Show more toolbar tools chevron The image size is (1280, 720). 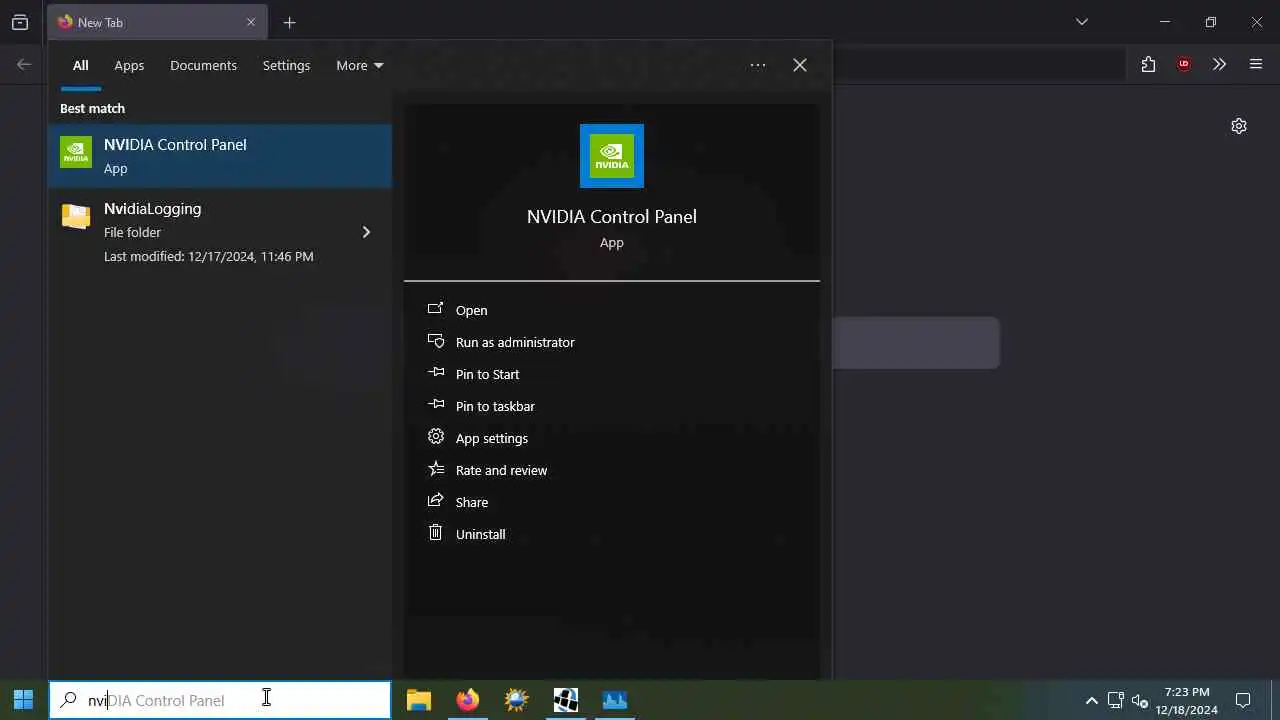[1219, 64]
